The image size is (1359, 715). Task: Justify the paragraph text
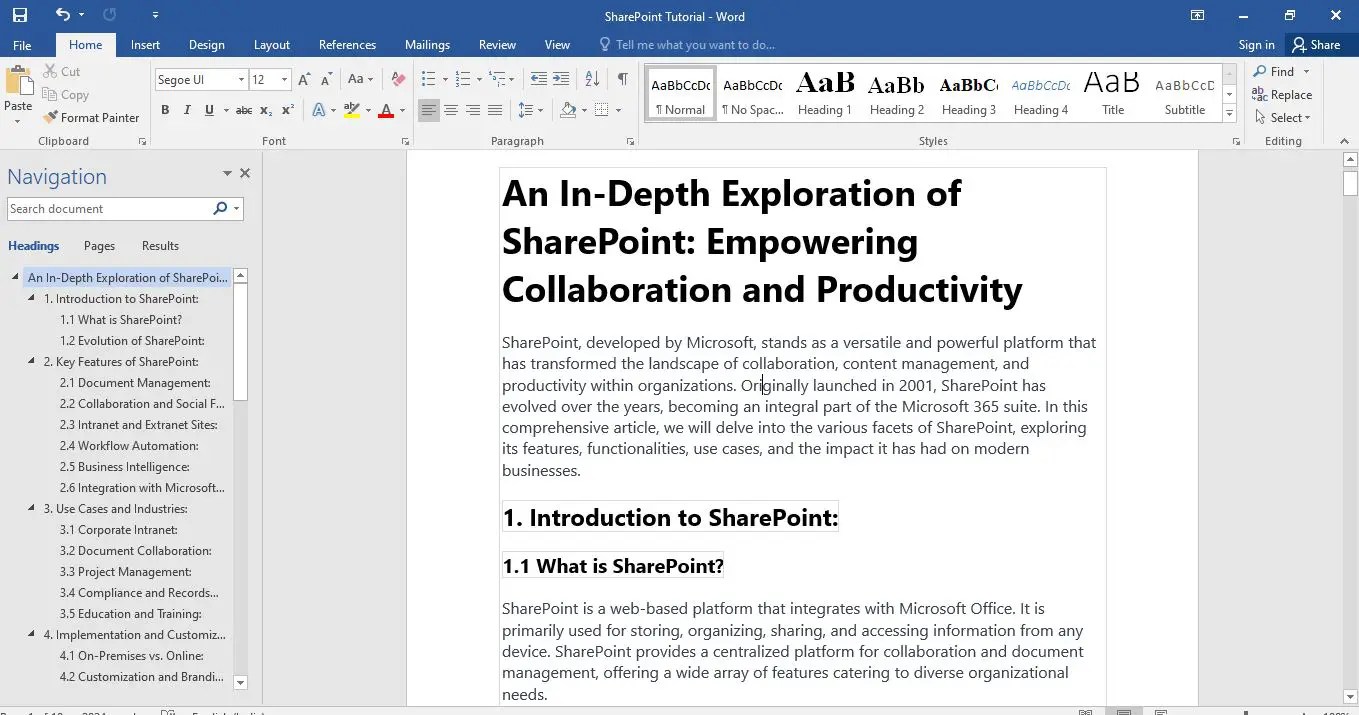(495, 110)
